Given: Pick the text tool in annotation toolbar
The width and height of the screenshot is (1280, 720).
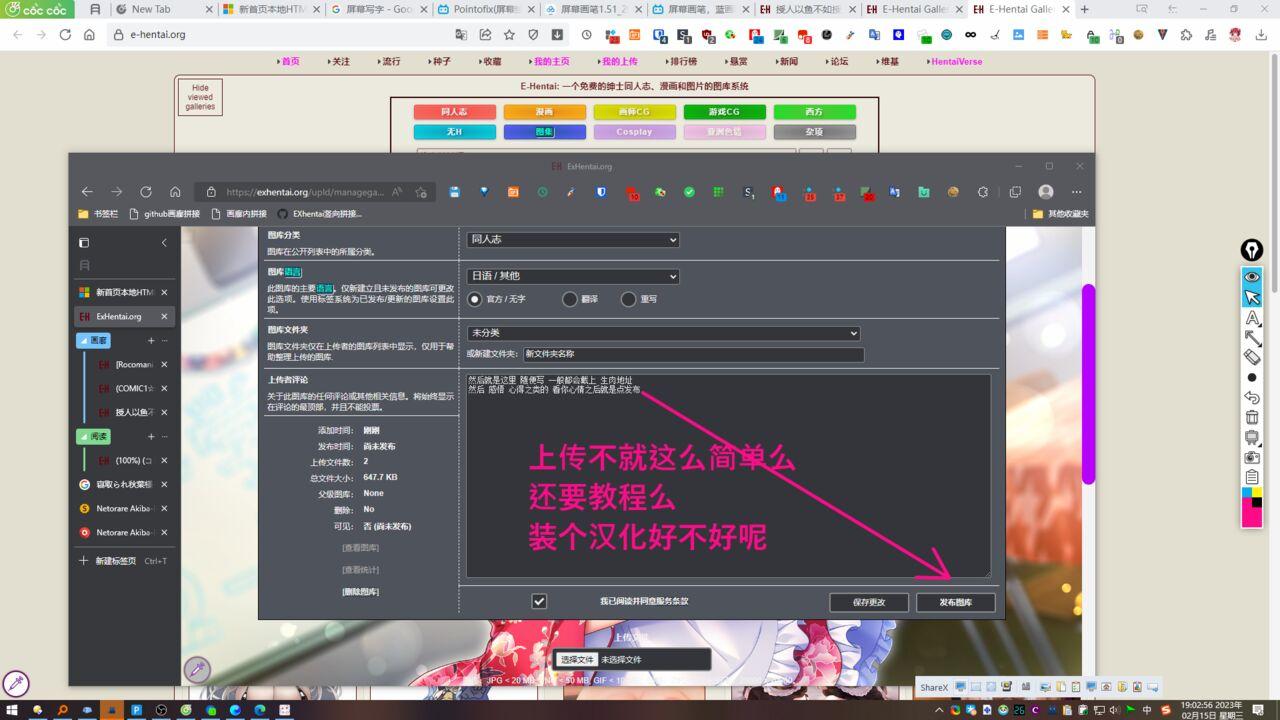Looking at the screenshot, I should 1252,318.
